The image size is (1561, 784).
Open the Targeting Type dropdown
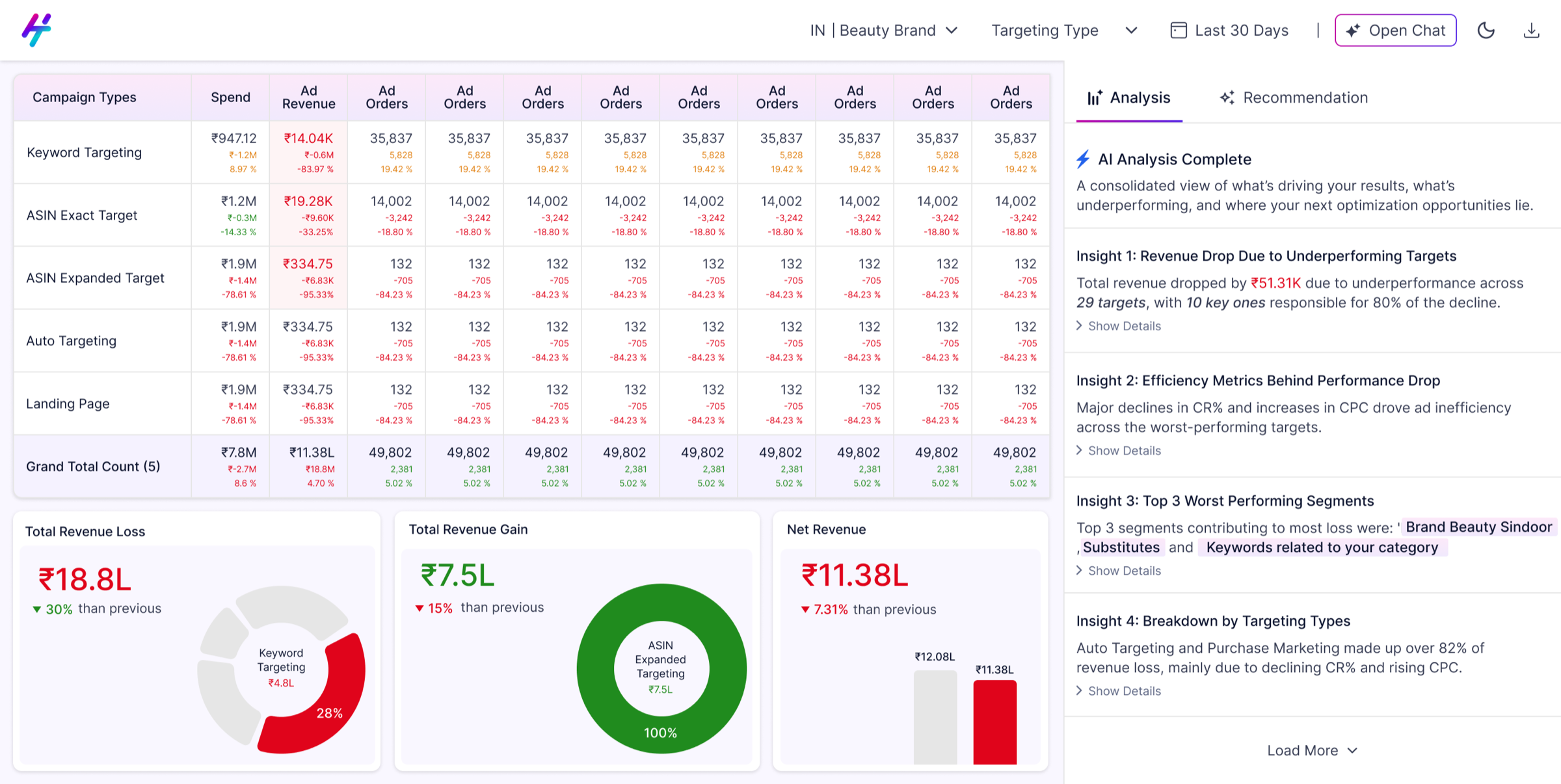[x=1064, y=31]
